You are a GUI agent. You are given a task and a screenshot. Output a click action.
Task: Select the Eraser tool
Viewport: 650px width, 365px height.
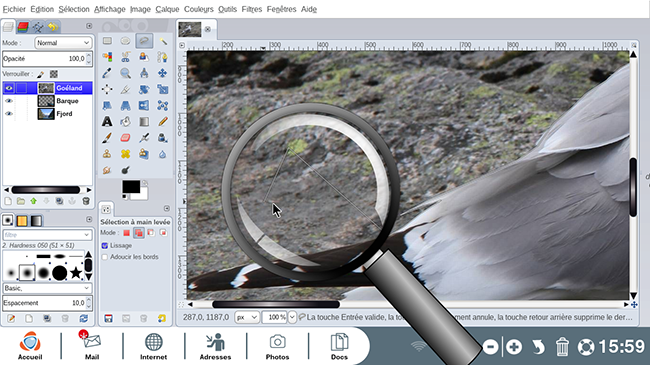[x=125, y=138]
